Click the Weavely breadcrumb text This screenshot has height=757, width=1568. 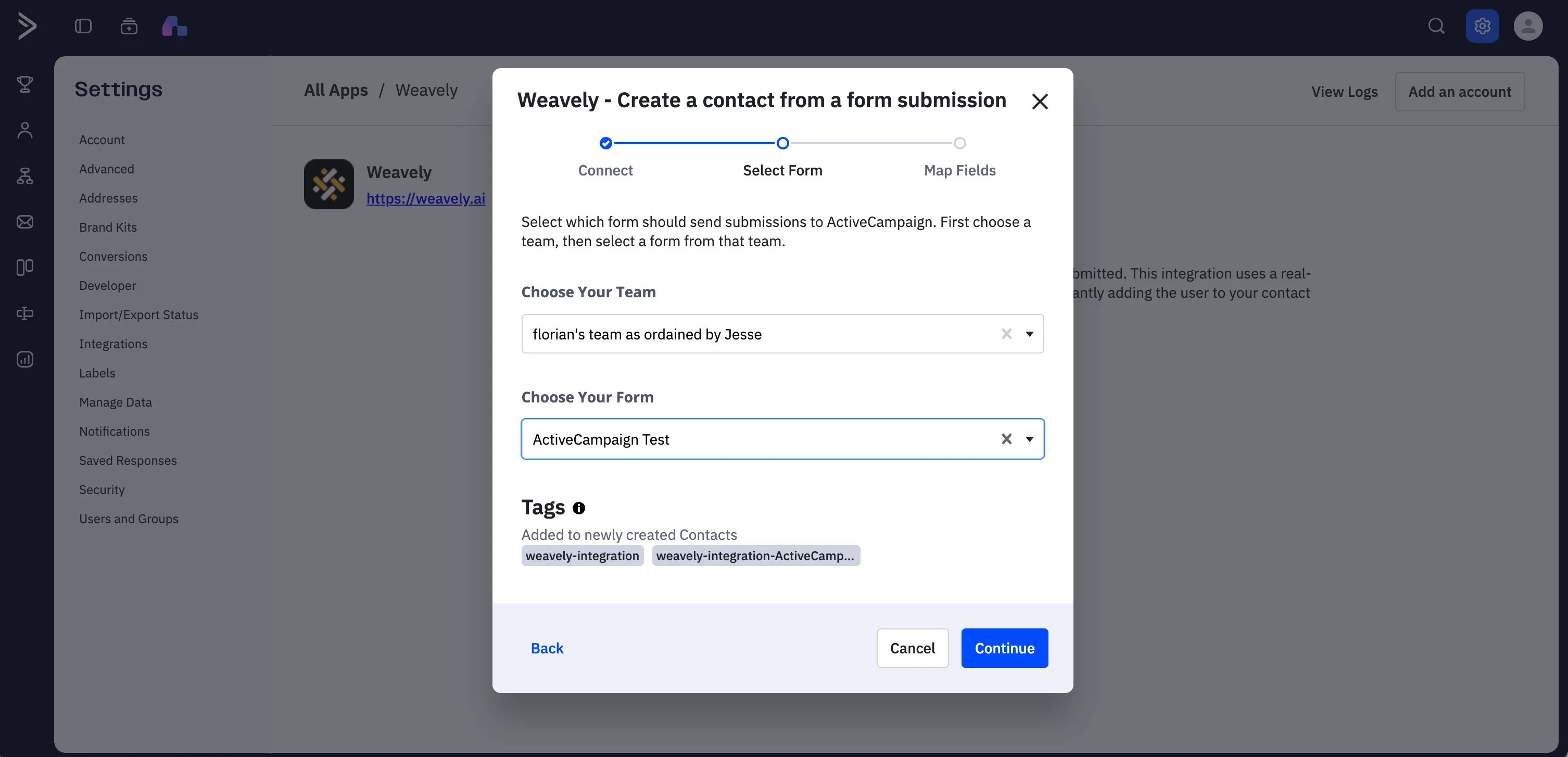(x=426, y=90)
